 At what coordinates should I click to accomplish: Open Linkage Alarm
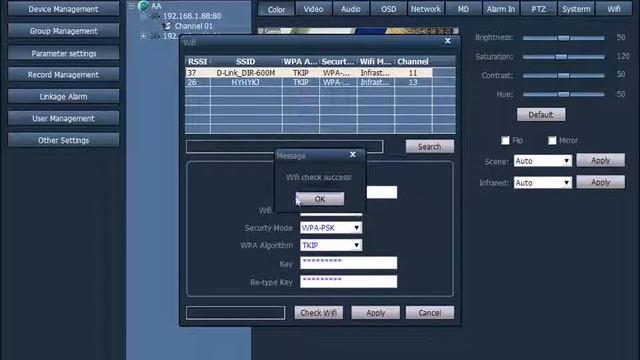pos(63,97)
